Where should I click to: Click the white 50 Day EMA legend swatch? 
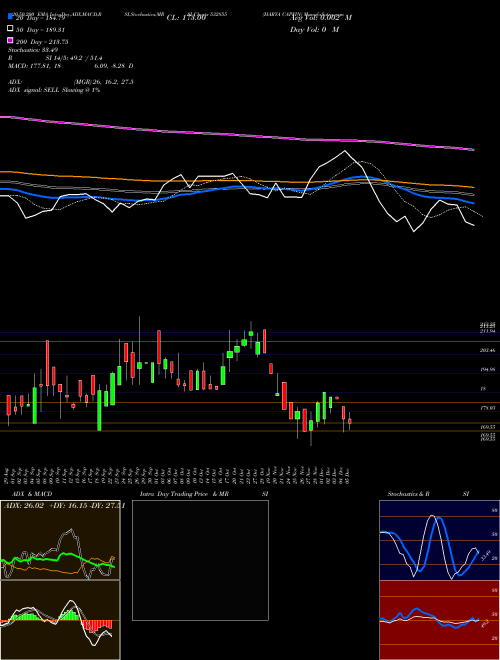pyautogui.click(x=10, y=29)
